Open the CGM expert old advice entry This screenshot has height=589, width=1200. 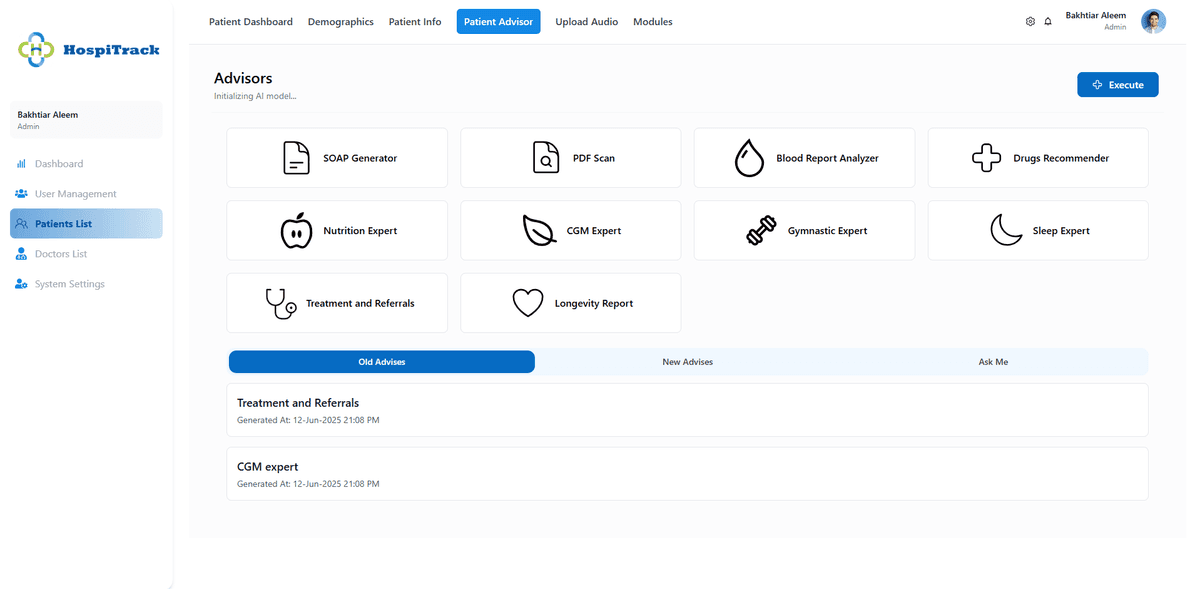(687, 474)
